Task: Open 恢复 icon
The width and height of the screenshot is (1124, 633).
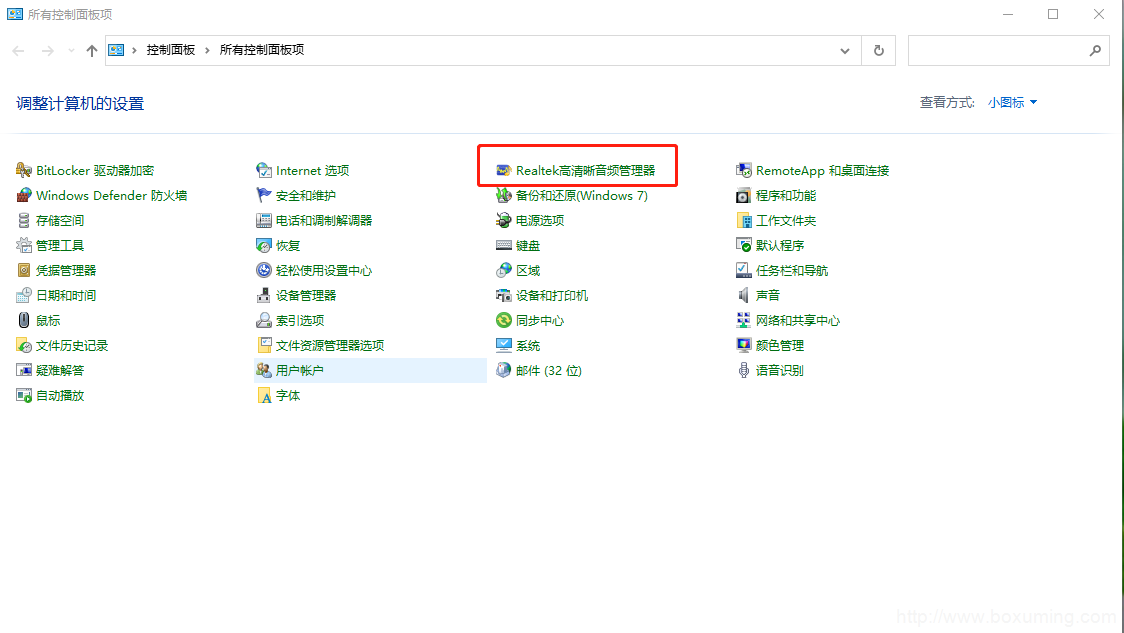Action: pos(264,246)
